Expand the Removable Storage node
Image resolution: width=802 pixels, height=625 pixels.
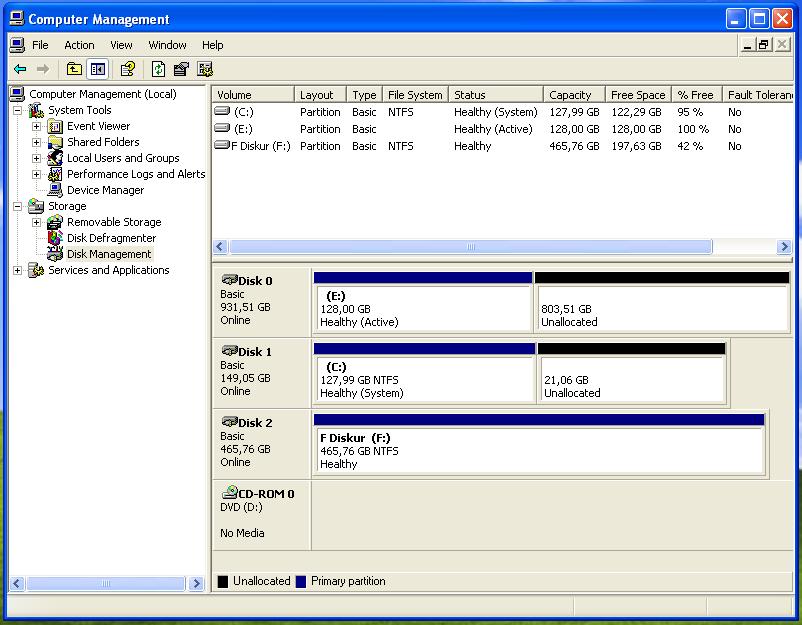coord(37,223)
